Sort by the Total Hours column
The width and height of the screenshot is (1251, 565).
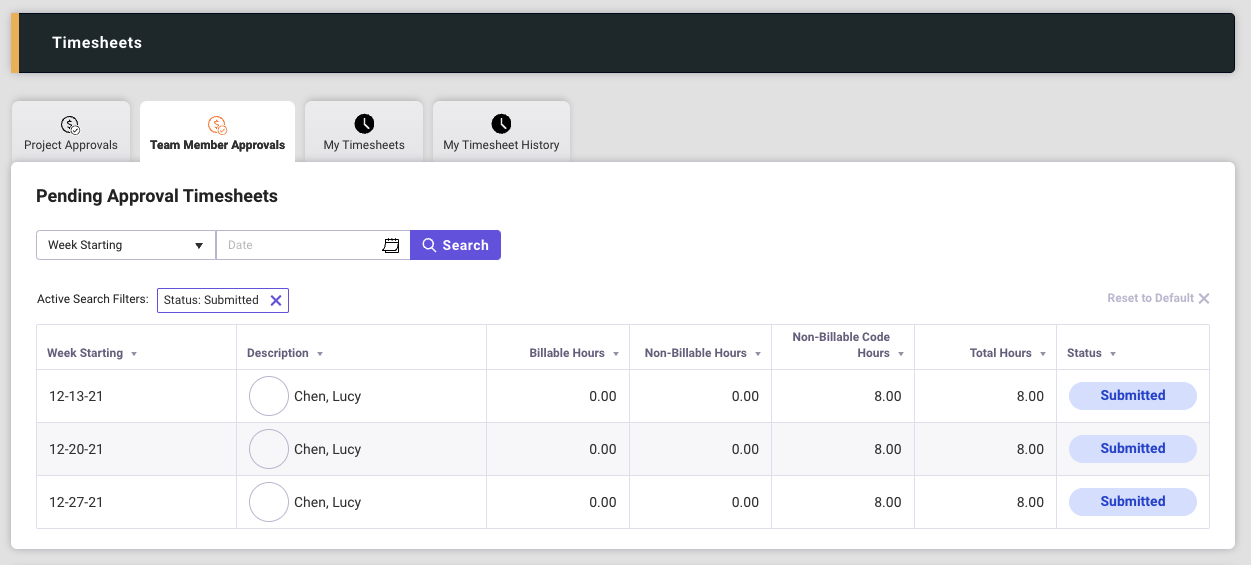(x=1006, y=353)
